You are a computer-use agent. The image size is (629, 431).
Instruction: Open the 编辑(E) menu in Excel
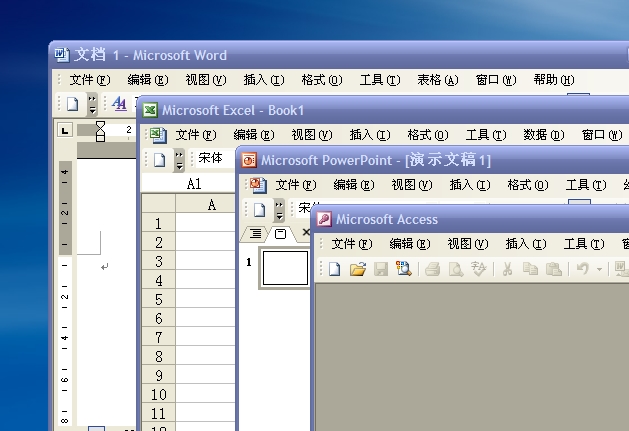[254, 135]
